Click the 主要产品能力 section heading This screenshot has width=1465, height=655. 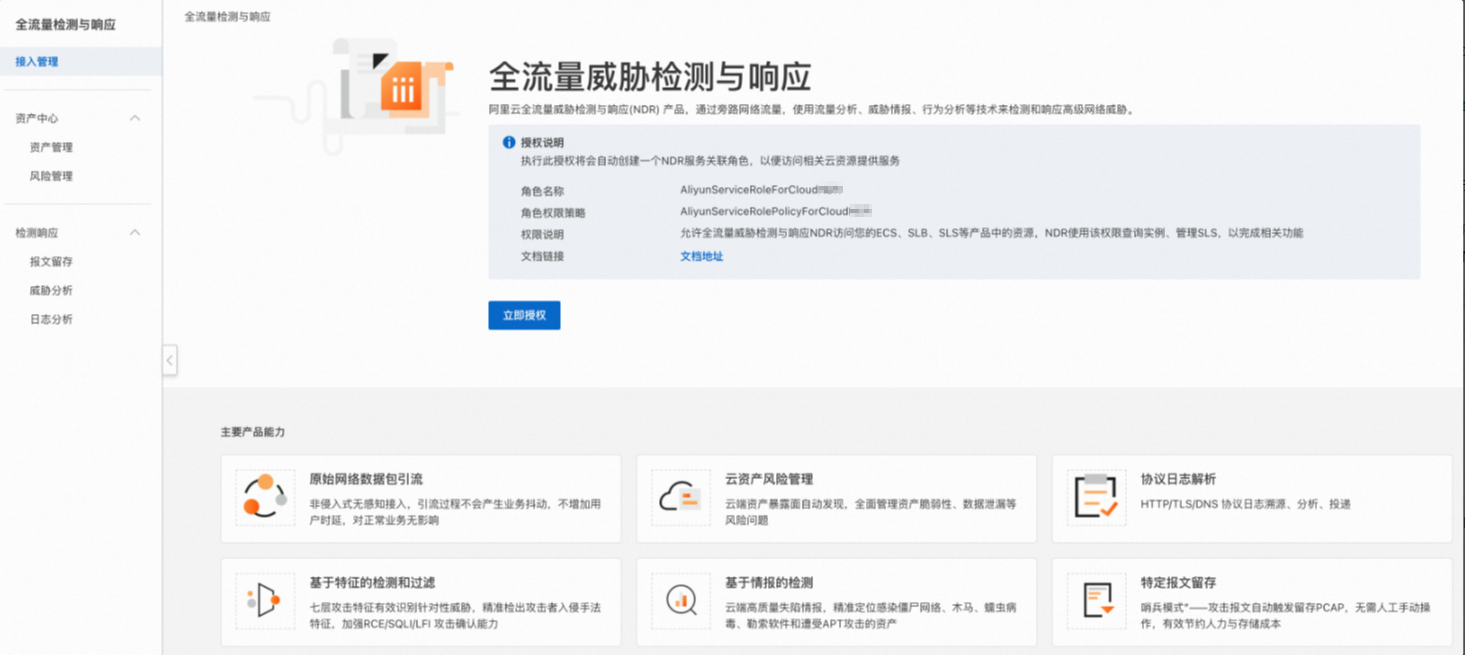(x=253, y=432)
